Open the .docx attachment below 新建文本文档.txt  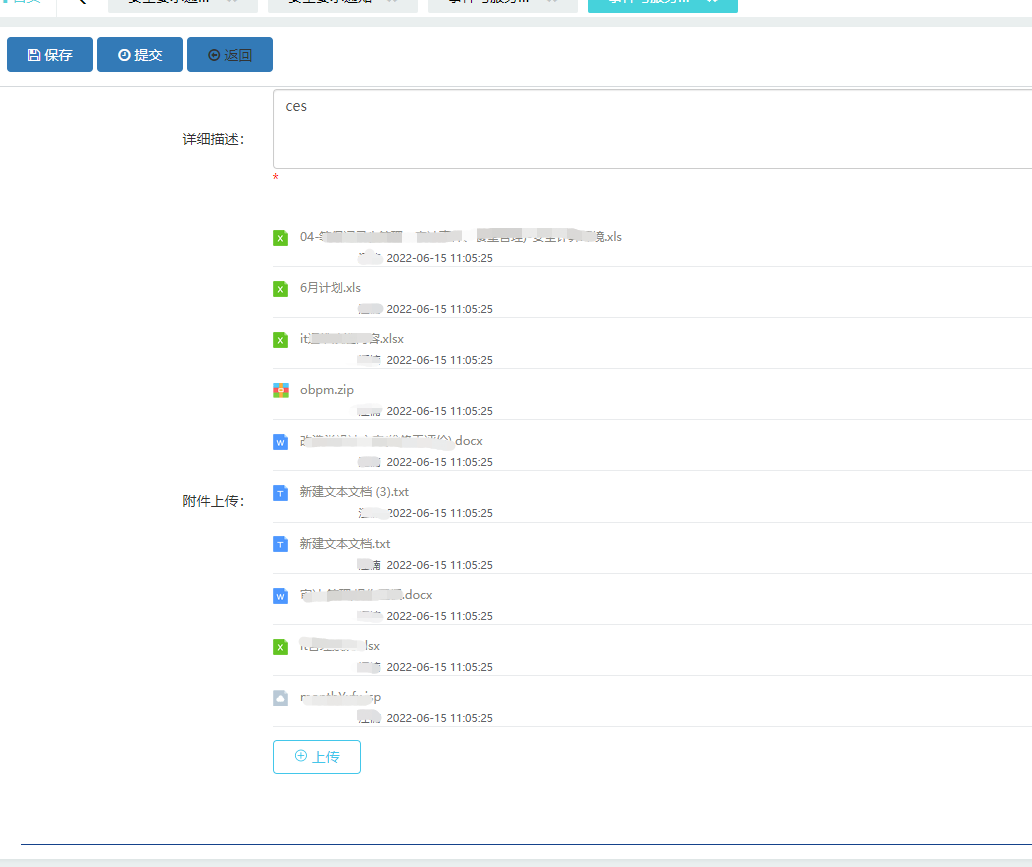(366, 594)
